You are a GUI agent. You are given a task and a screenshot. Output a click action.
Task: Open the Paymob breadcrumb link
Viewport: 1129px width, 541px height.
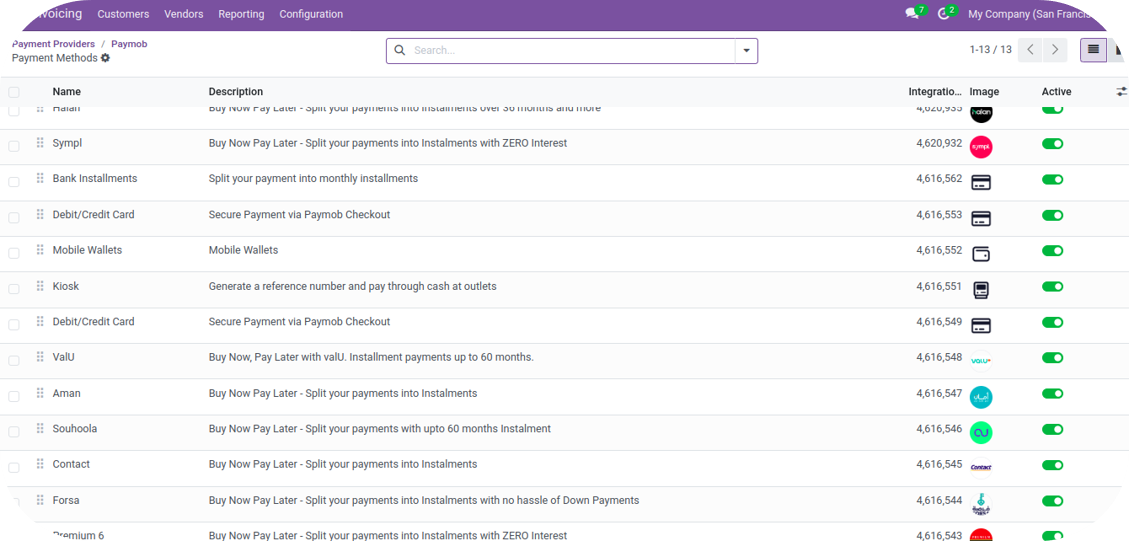click(x=129, y=44)
